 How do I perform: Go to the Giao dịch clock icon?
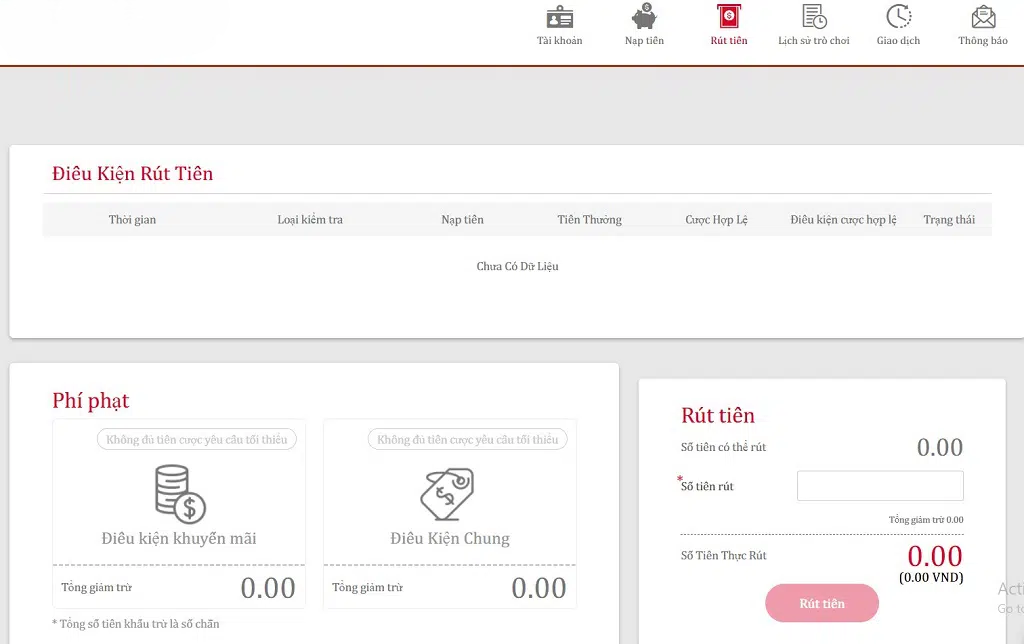(898, 18)
